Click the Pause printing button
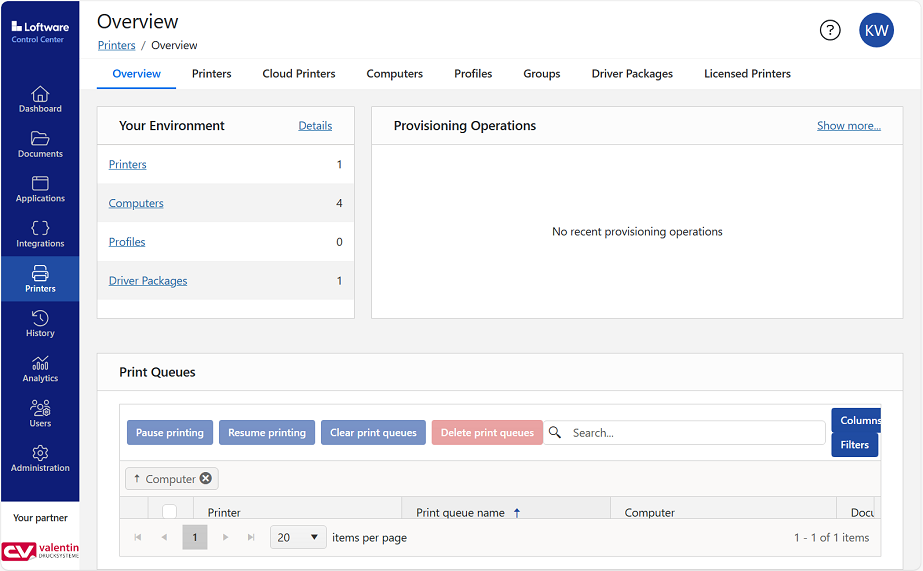923x571 pixels. (x=170, y=433)
